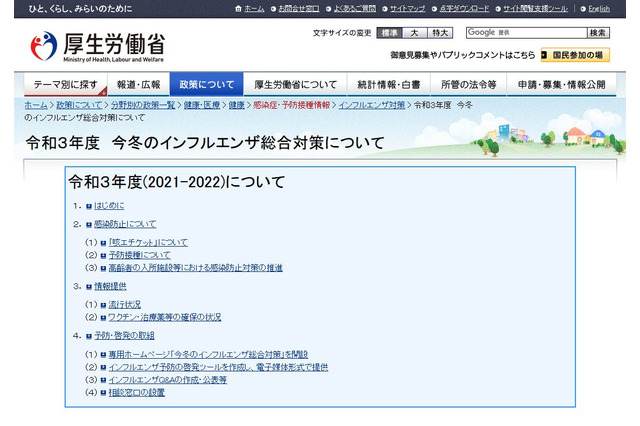Image resolution: width=640 pixels, height=426 pixels.
Task: Click the arrow icon beside 予防・啓発の取組
Action: tap(89, 336)
